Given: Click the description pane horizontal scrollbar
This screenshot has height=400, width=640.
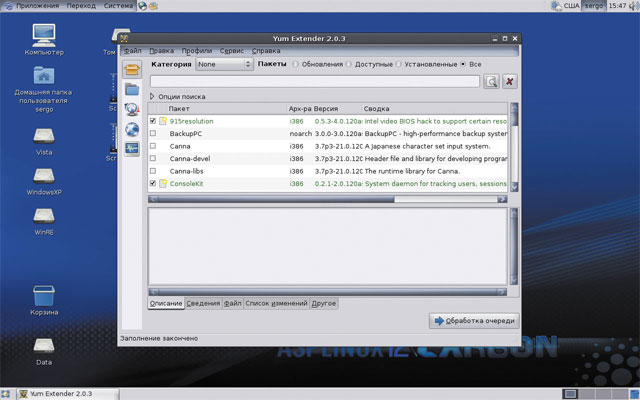Looking at the screenshot, I should coord(327,291).
